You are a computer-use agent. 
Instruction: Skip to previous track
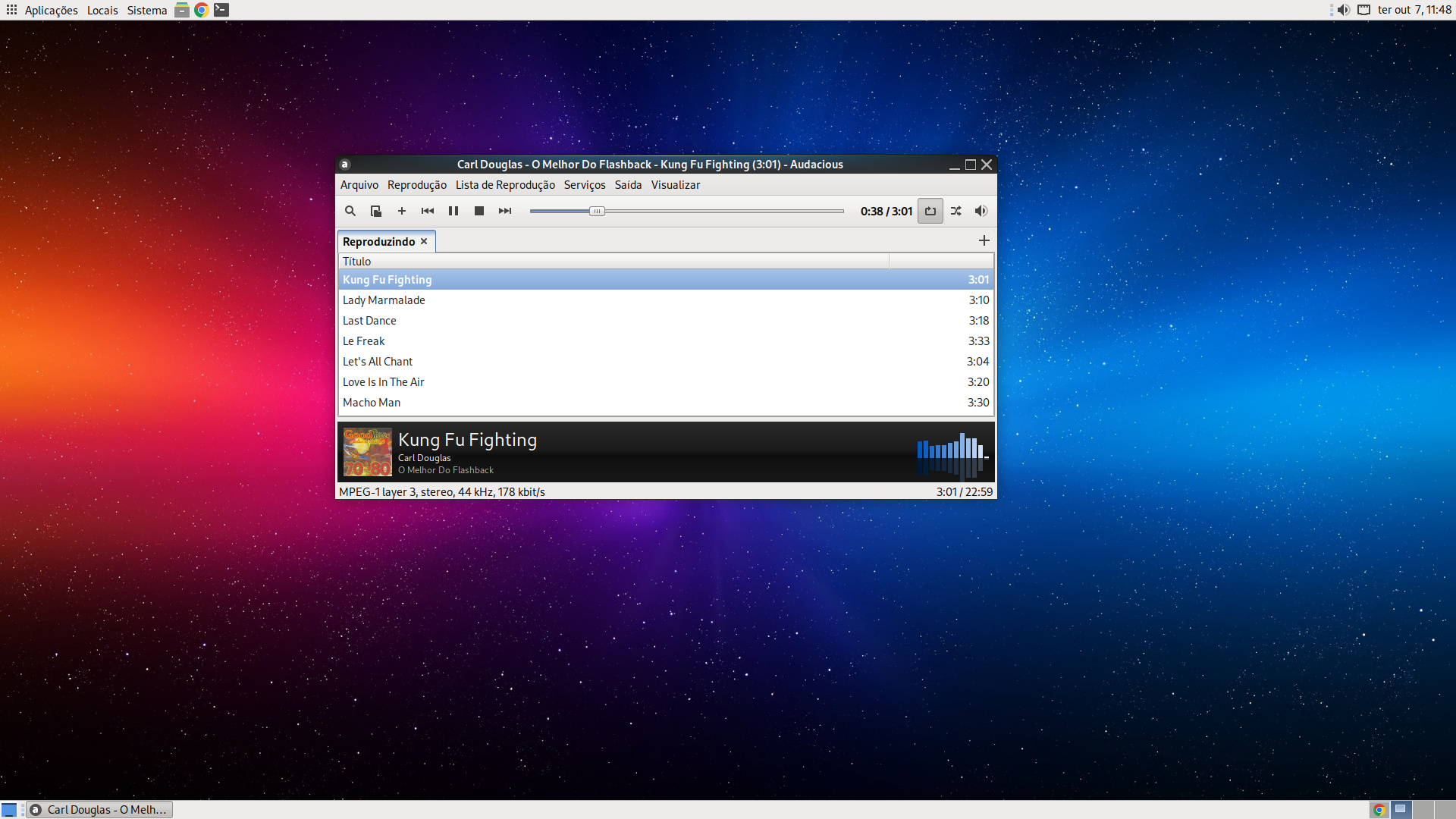(x=428, y=211)
